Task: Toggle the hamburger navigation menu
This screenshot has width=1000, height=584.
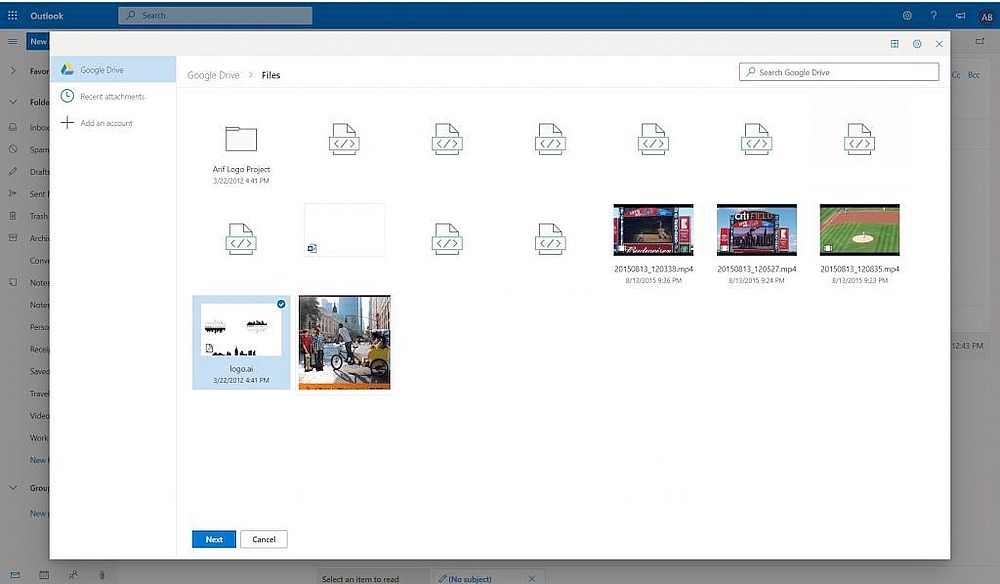Action: (13, 41)
